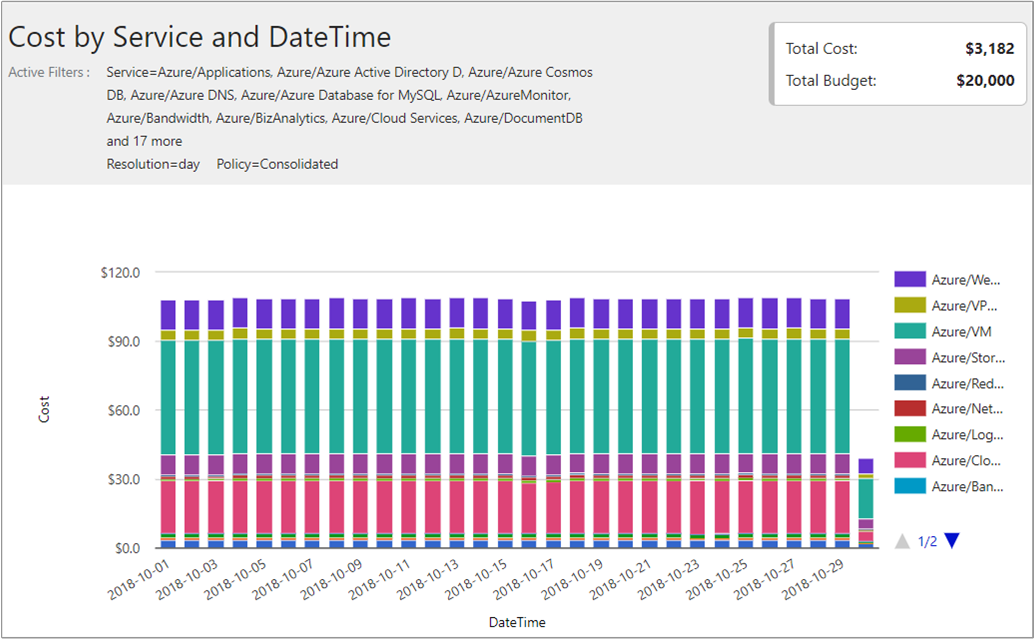
Task: Go to previous legend page arrow
Action: 902,541
